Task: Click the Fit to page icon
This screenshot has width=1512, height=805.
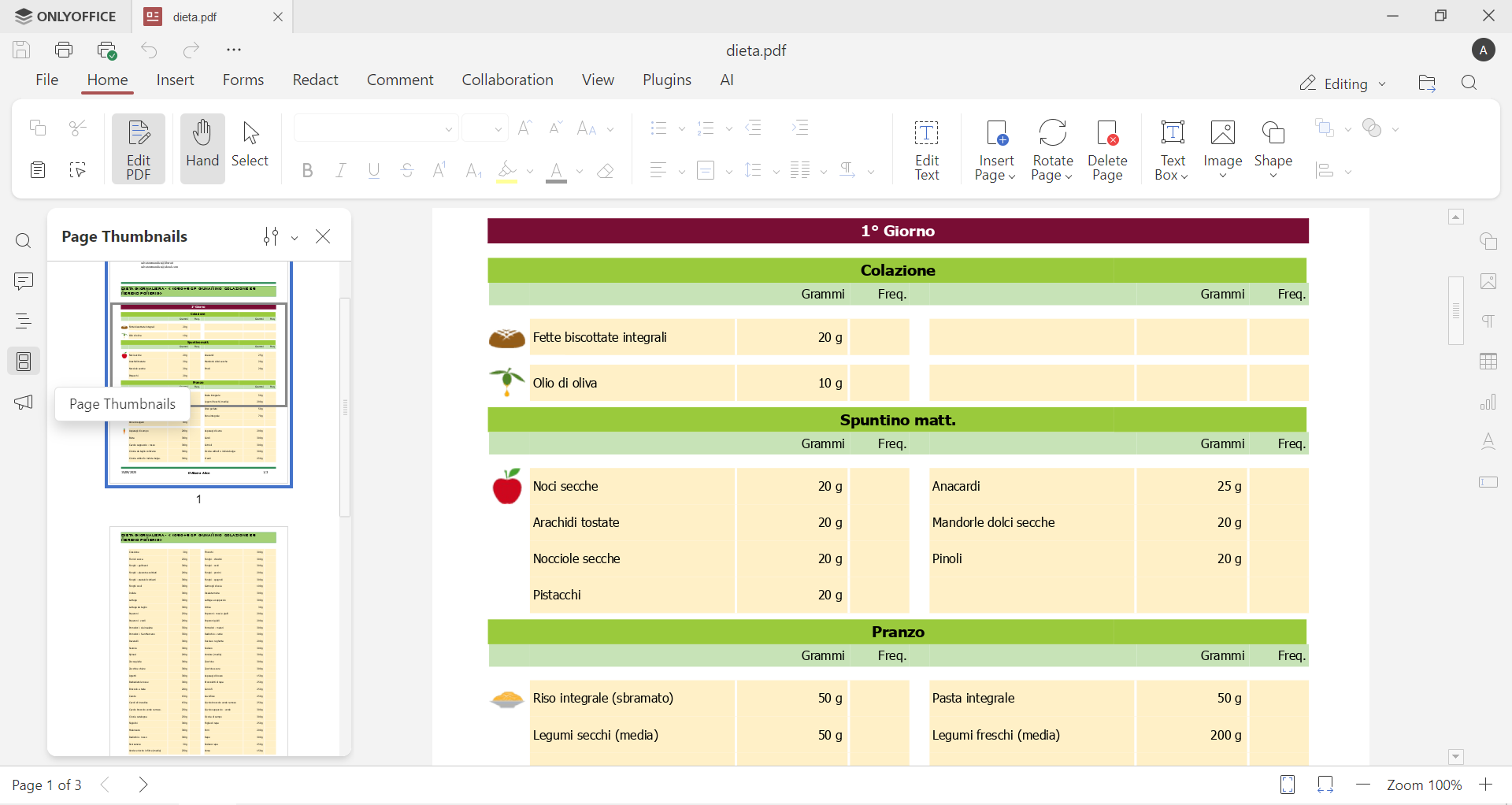Action: pyautogui.click(x=1288, y=785)
